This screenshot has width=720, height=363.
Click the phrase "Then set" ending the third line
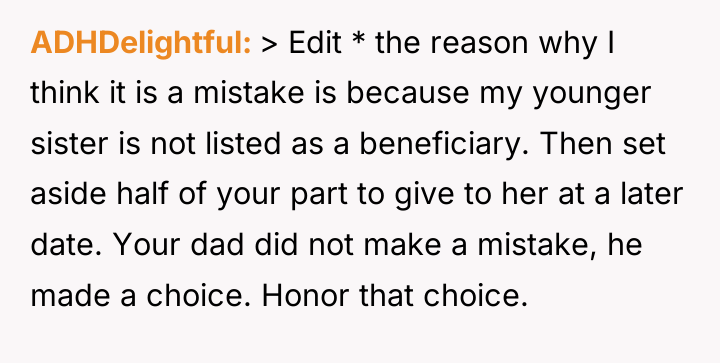coord(600,144)
